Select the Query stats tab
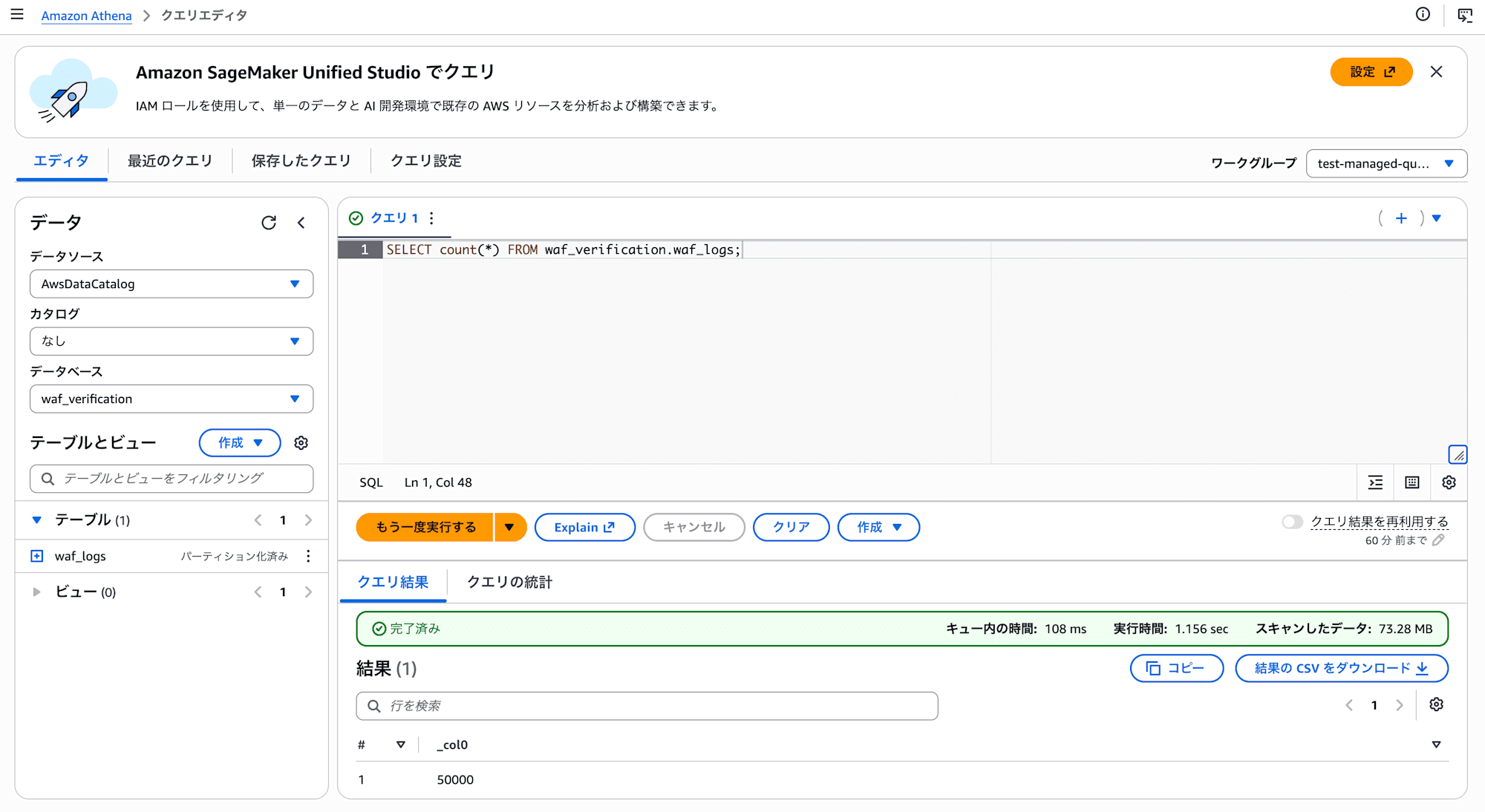The height and width of the screenshot is (812, 1485). tap(509, 583)
